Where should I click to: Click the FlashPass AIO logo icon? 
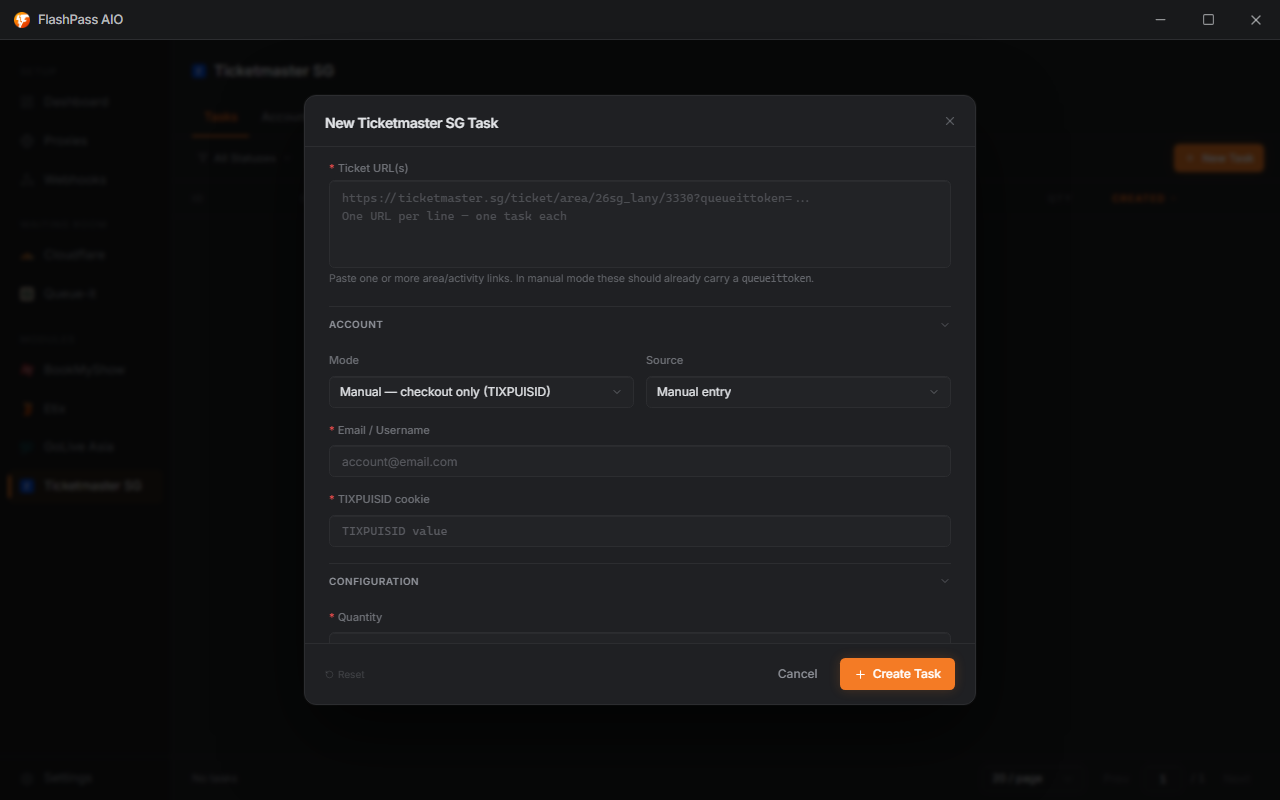pos(22,20)
